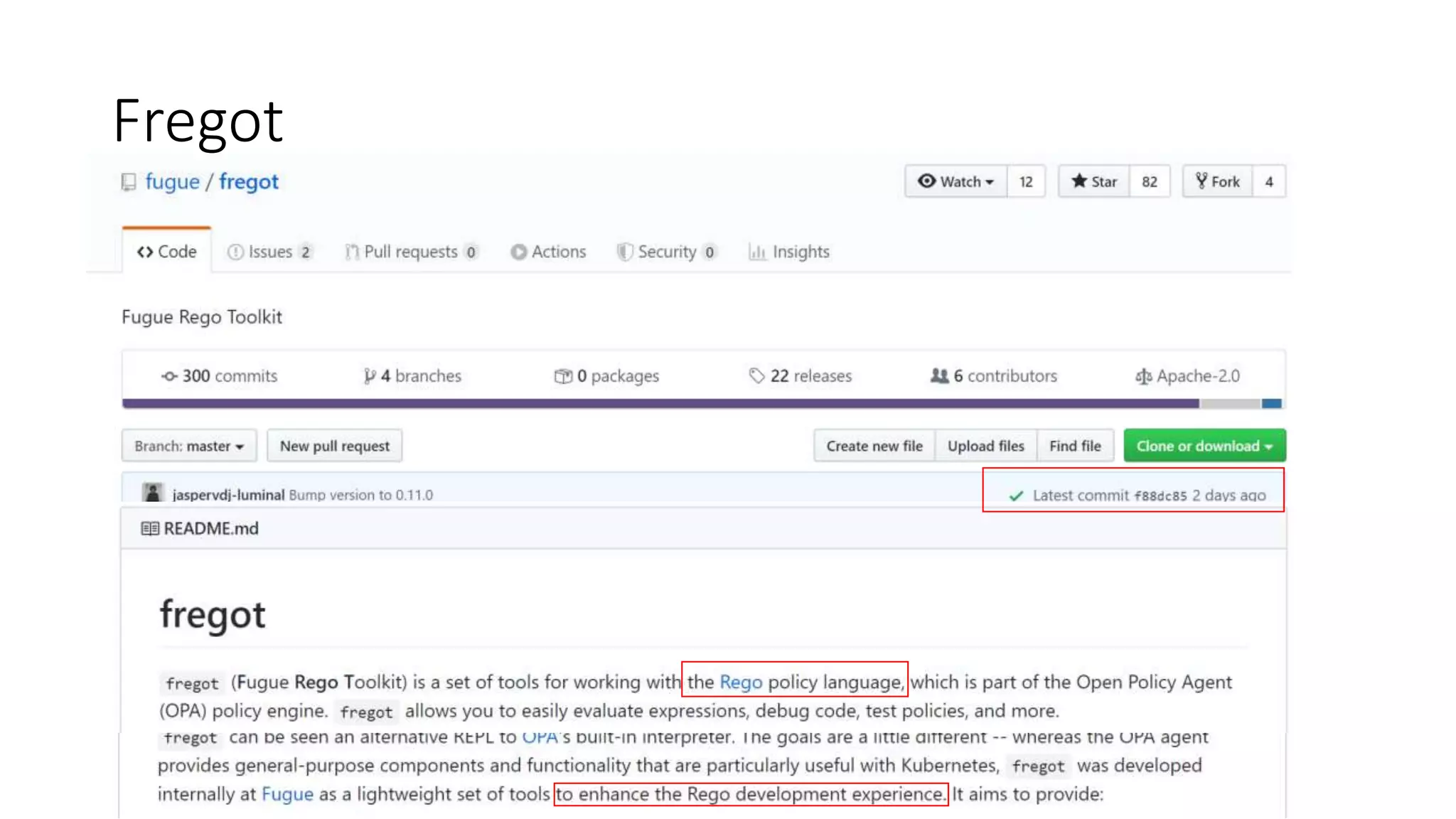Click the Find file button
1456x819 pixels.
(x=1075, y=446)
